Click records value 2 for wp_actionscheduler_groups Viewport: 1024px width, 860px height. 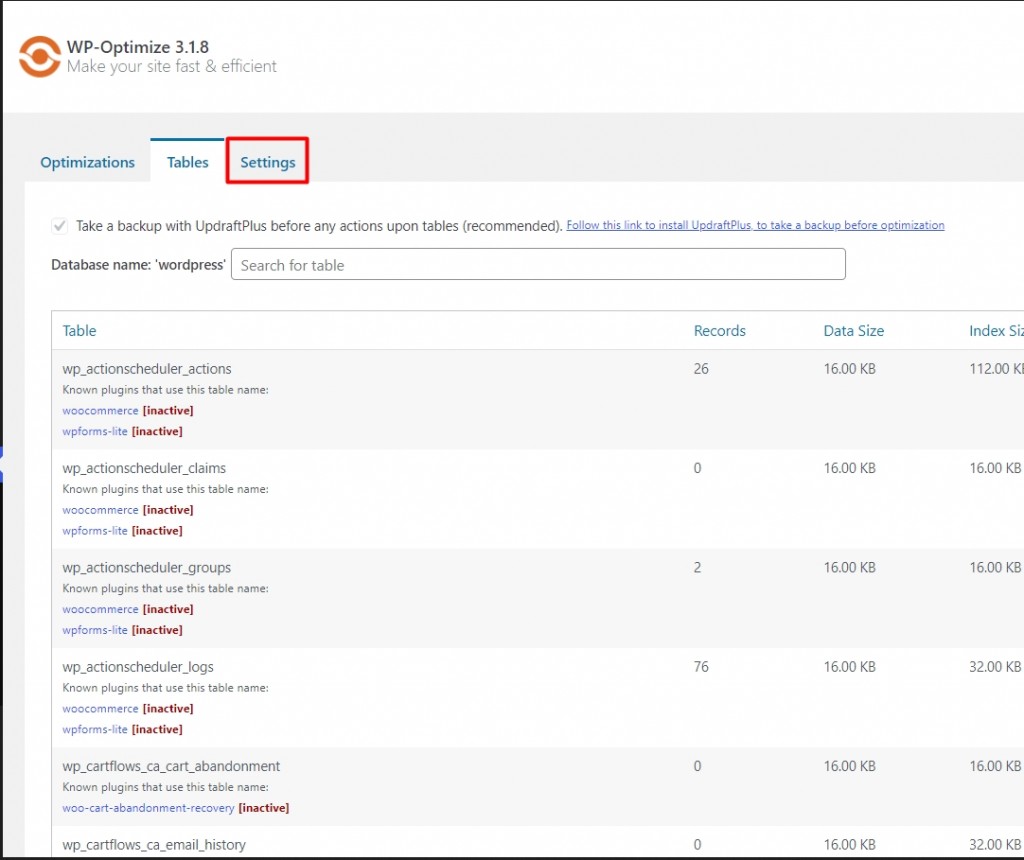pos(697,567)
